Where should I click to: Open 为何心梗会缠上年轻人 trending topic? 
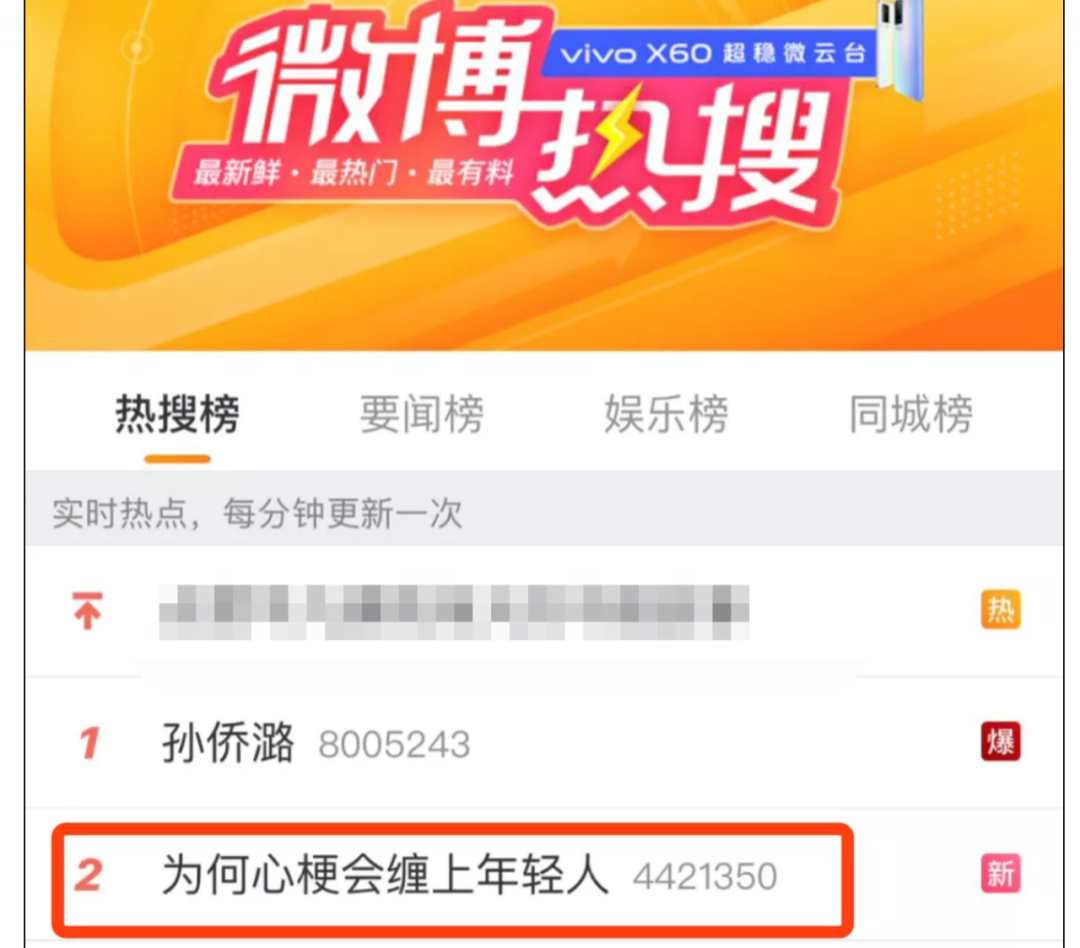coord(385,875)
